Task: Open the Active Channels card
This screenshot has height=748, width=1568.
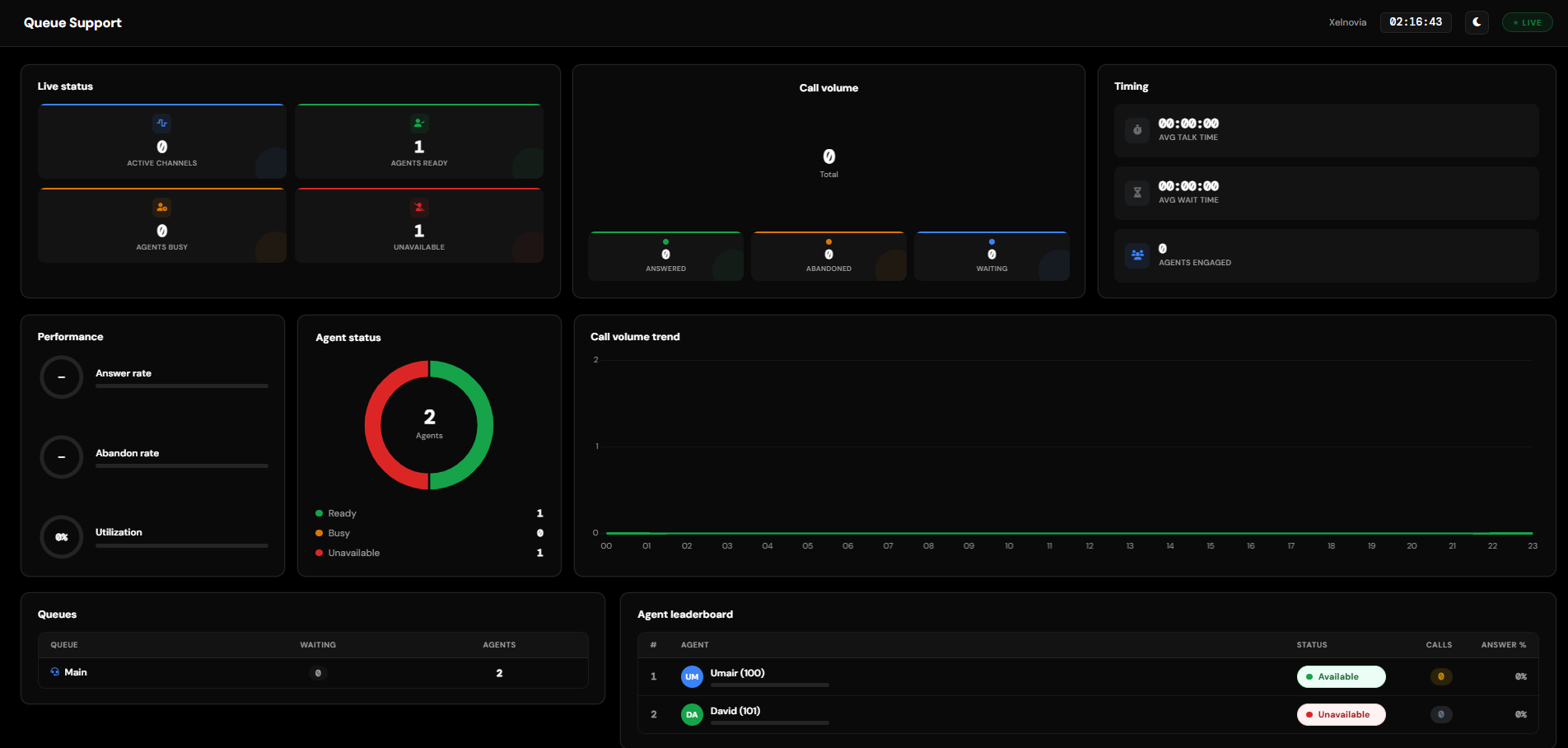Action: point(162,142)
